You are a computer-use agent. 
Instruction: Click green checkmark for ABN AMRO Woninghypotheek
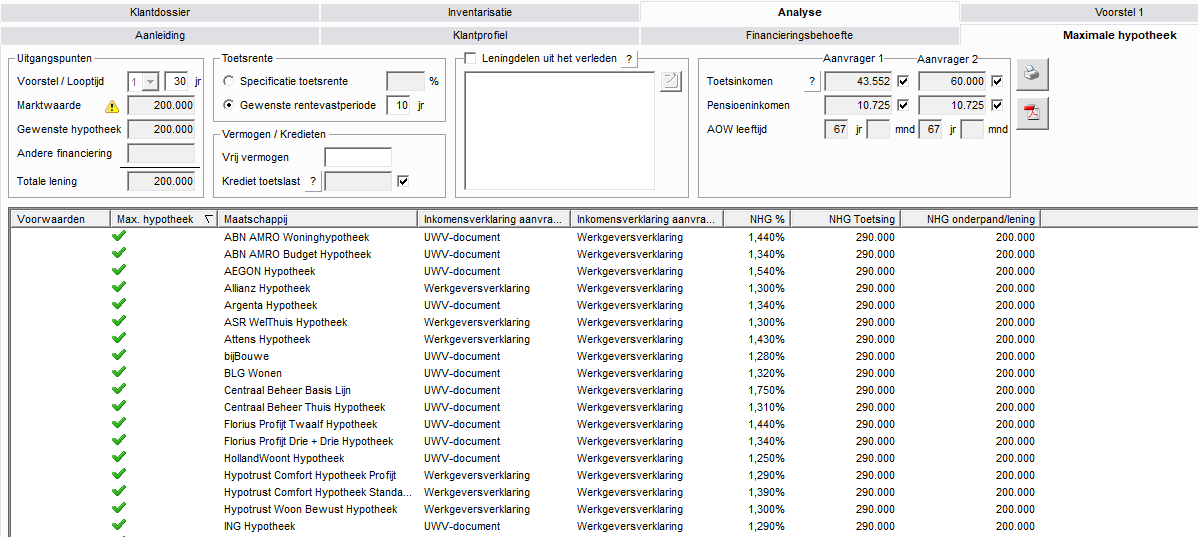point(118,236)
